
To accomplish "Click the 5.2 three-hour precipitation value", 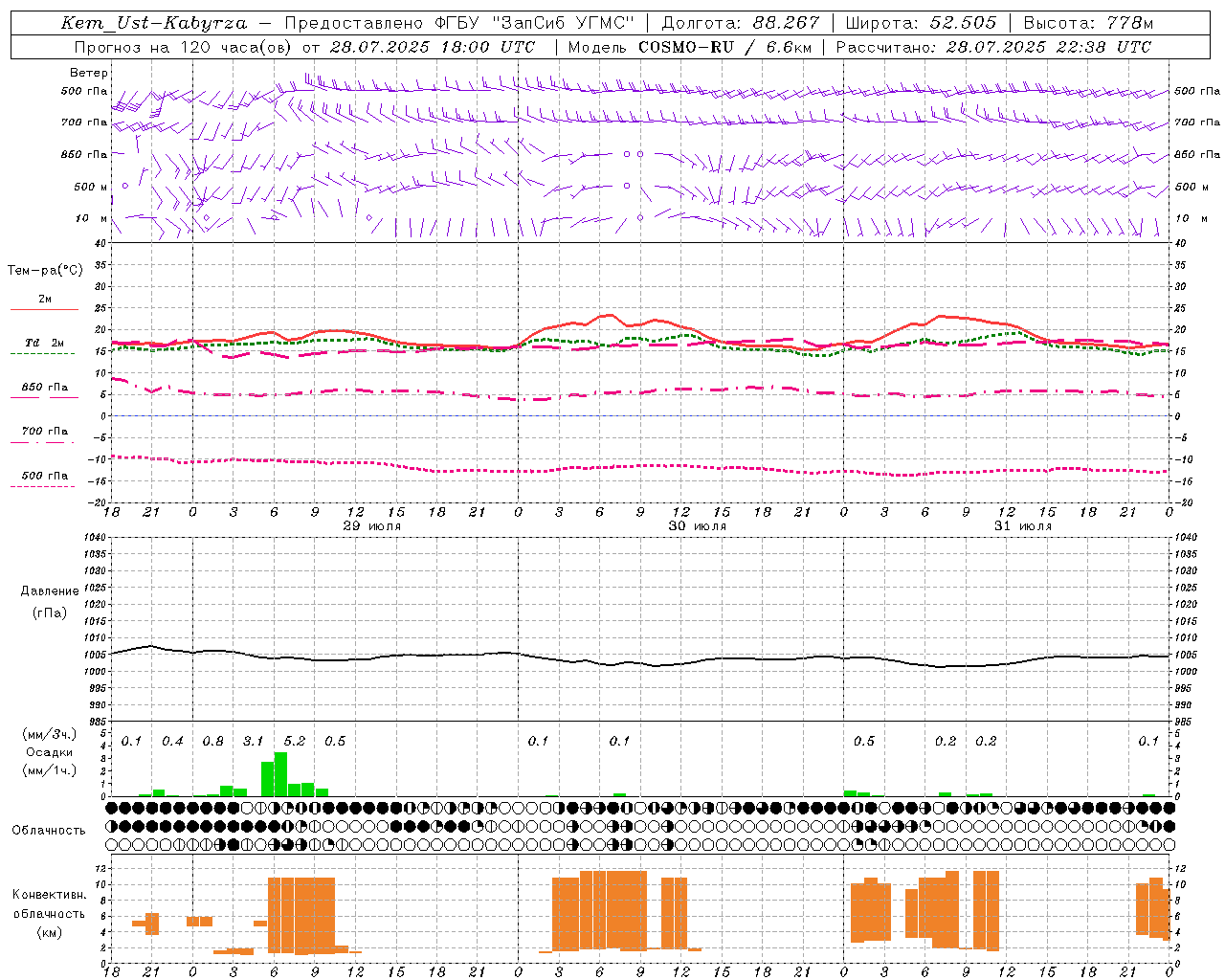I will coord(295,742).
